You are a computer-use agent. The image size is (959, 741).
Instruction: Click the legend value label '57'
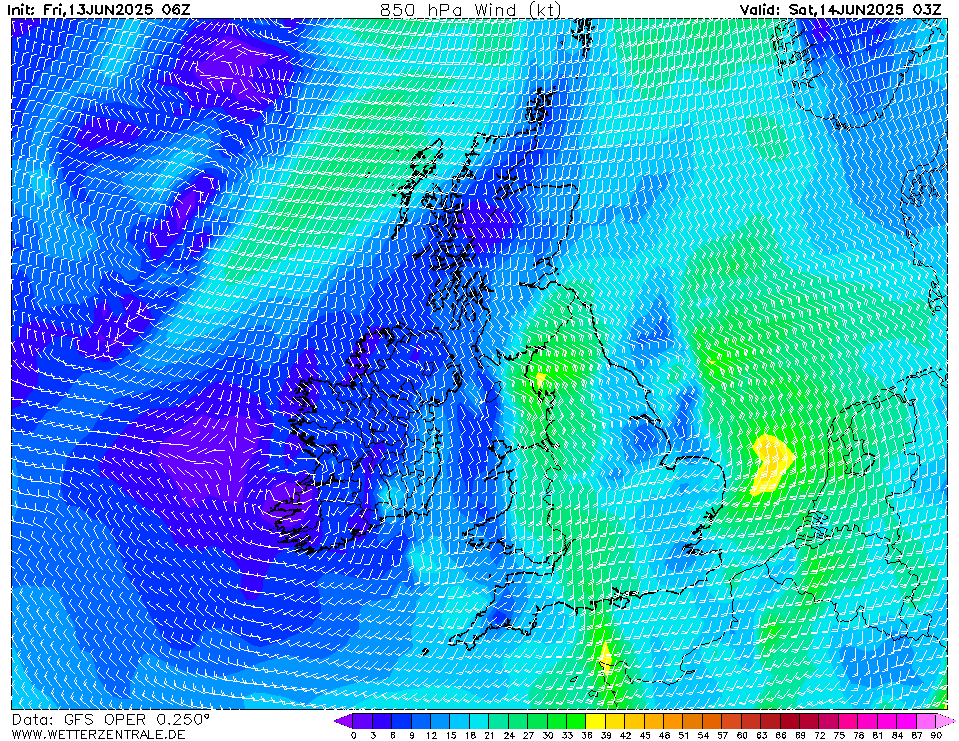tap(722, 735)
